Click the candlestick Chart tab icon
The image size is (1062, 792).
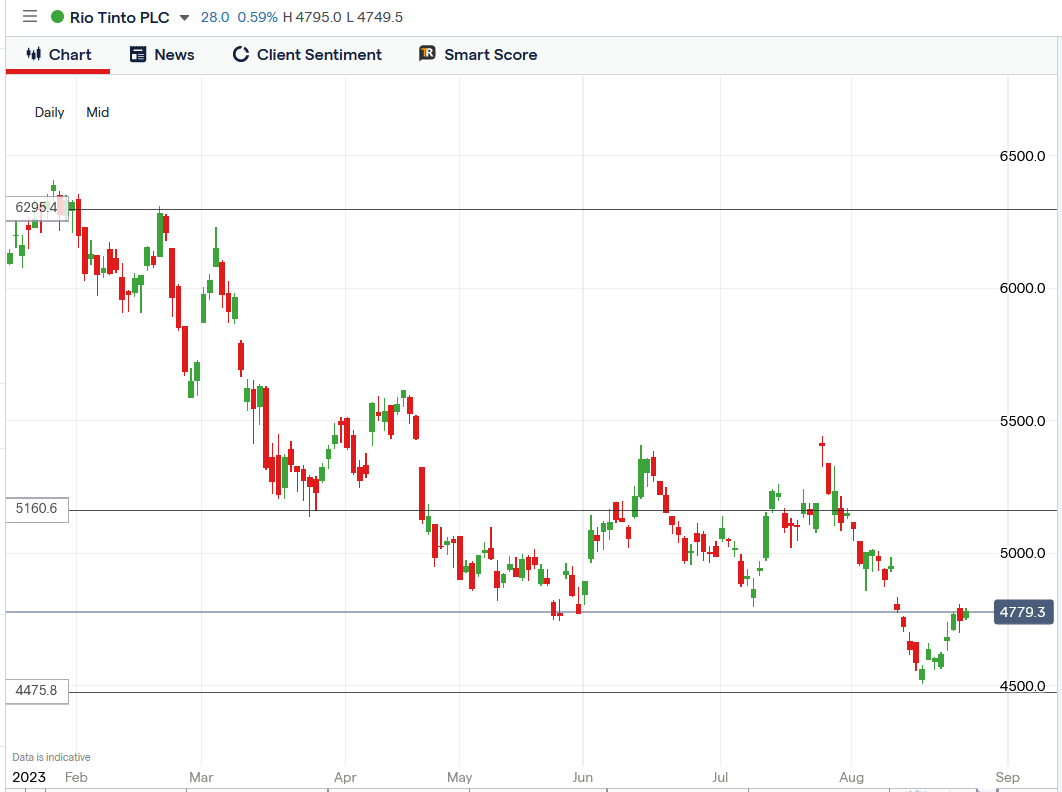[x=34, y=54]
